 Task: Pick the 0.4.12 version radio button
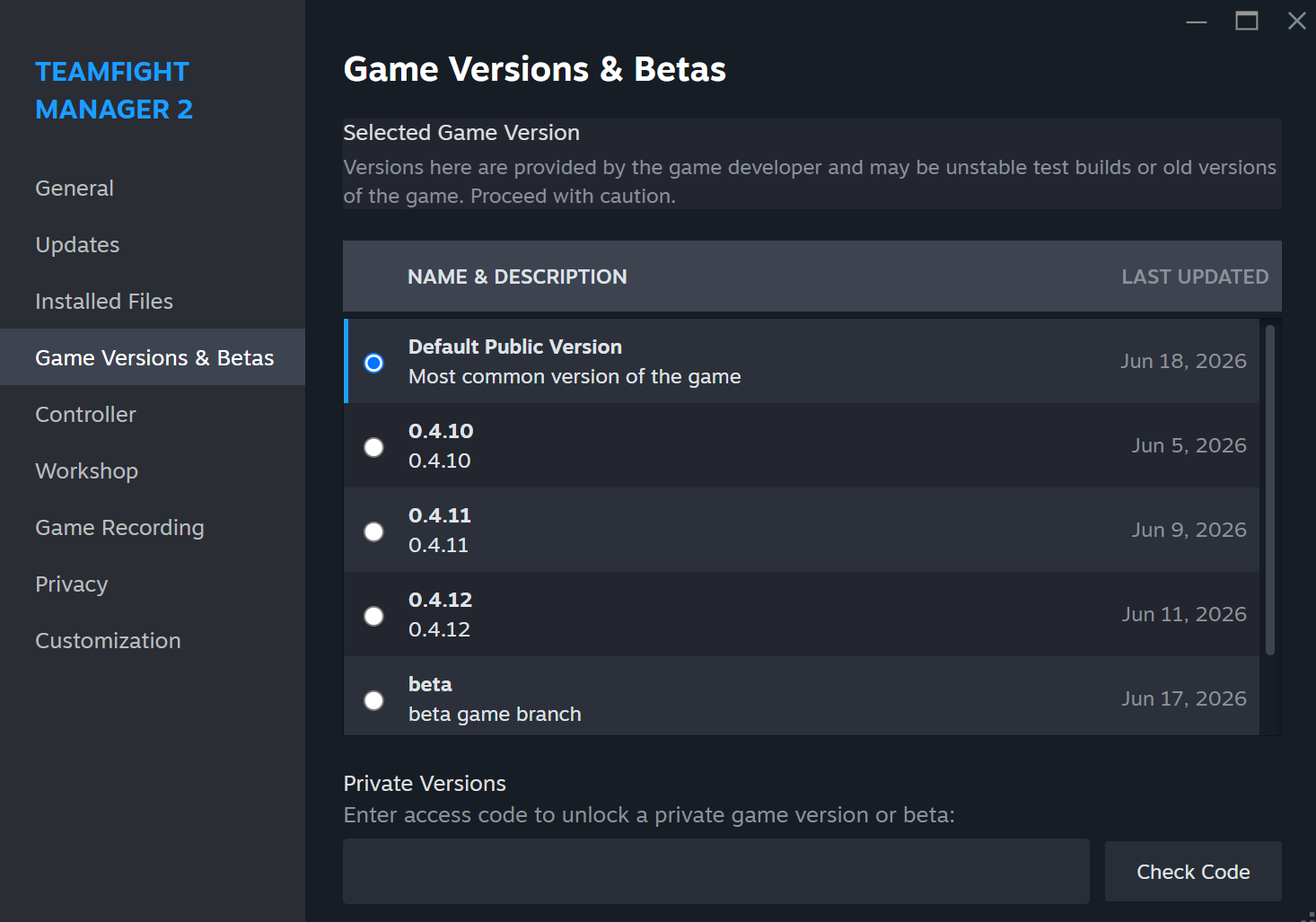click(x=373, y=616)
